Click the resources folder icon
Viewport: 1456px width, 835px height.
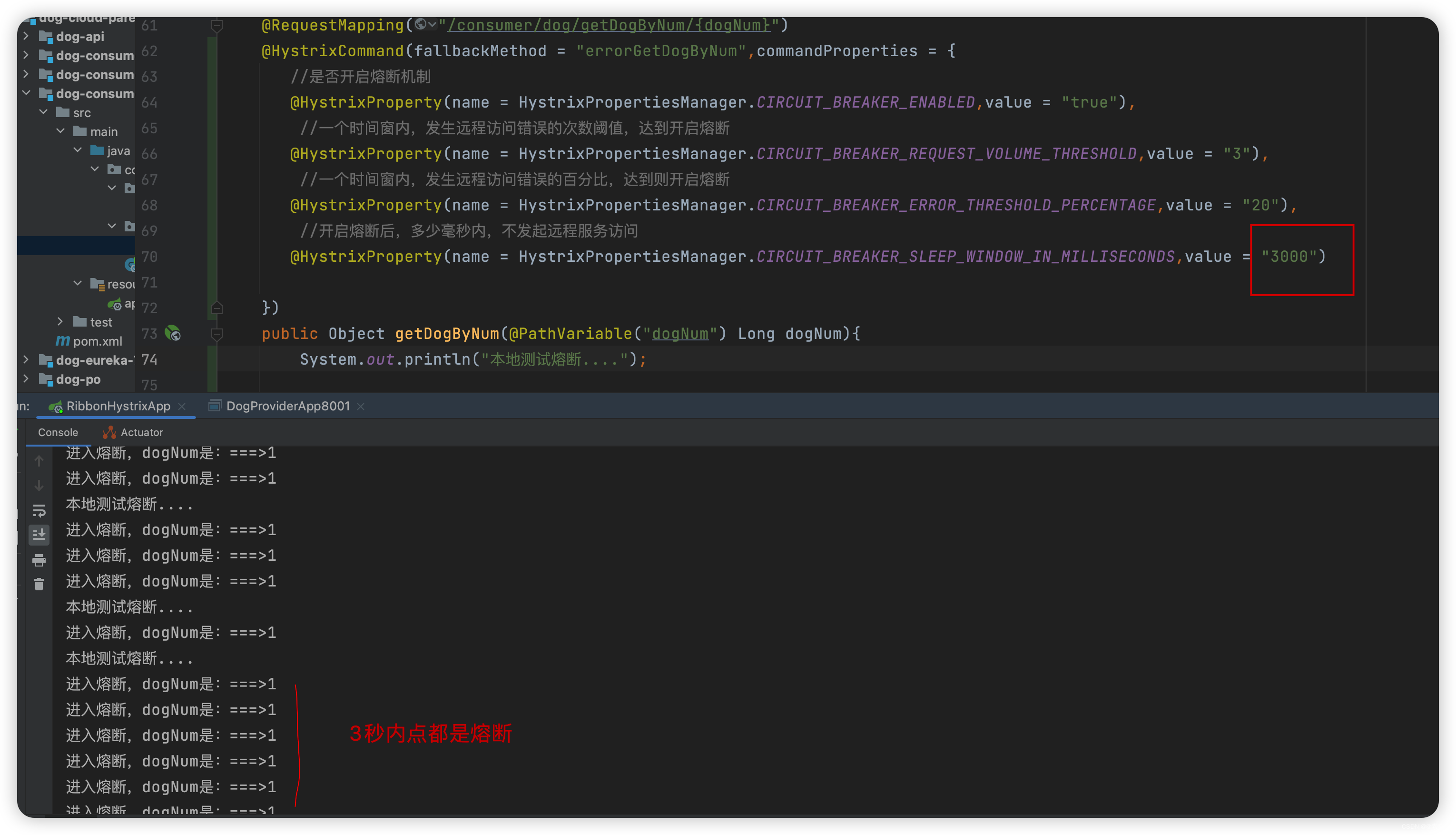(97, 284)
